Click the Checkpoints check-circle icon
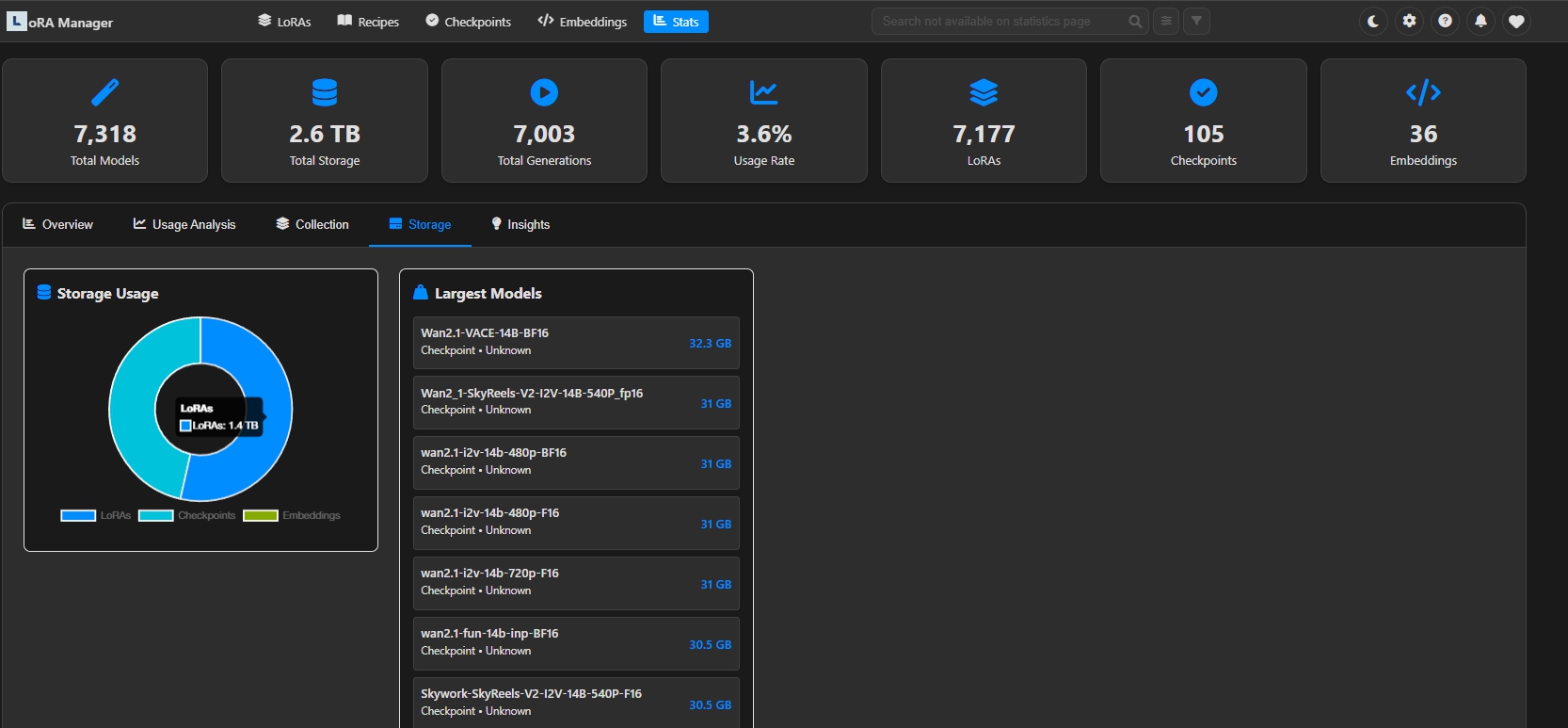This screenshot has width=1568, height=728. click(1204, 92)
